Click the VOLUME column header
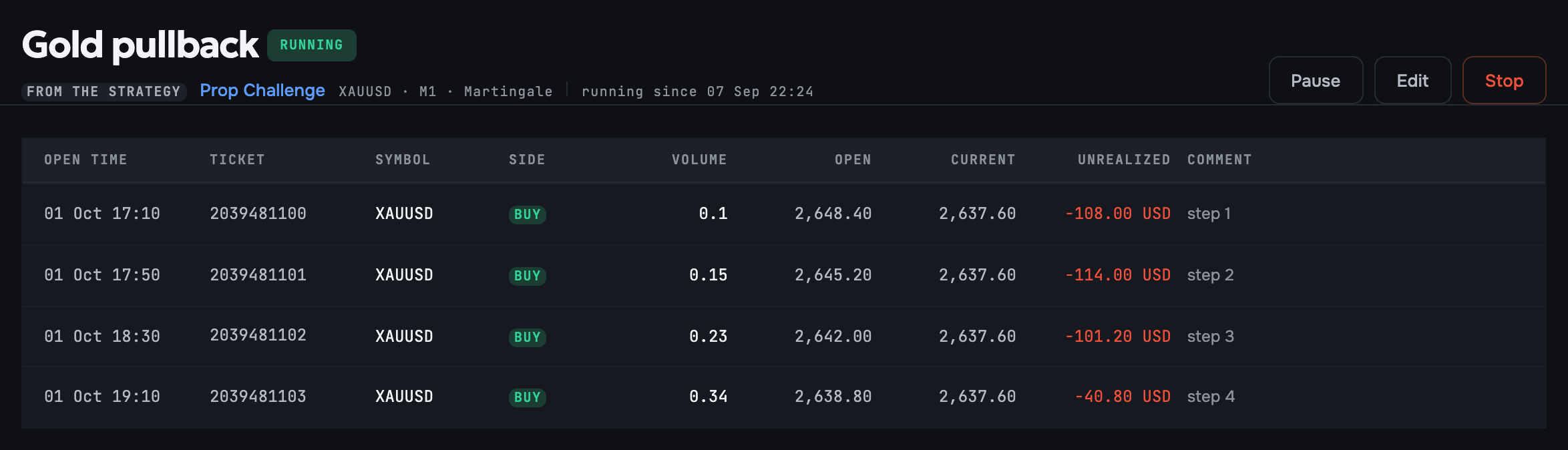The width and height of the screenshot is (1568, 450). 699,160
